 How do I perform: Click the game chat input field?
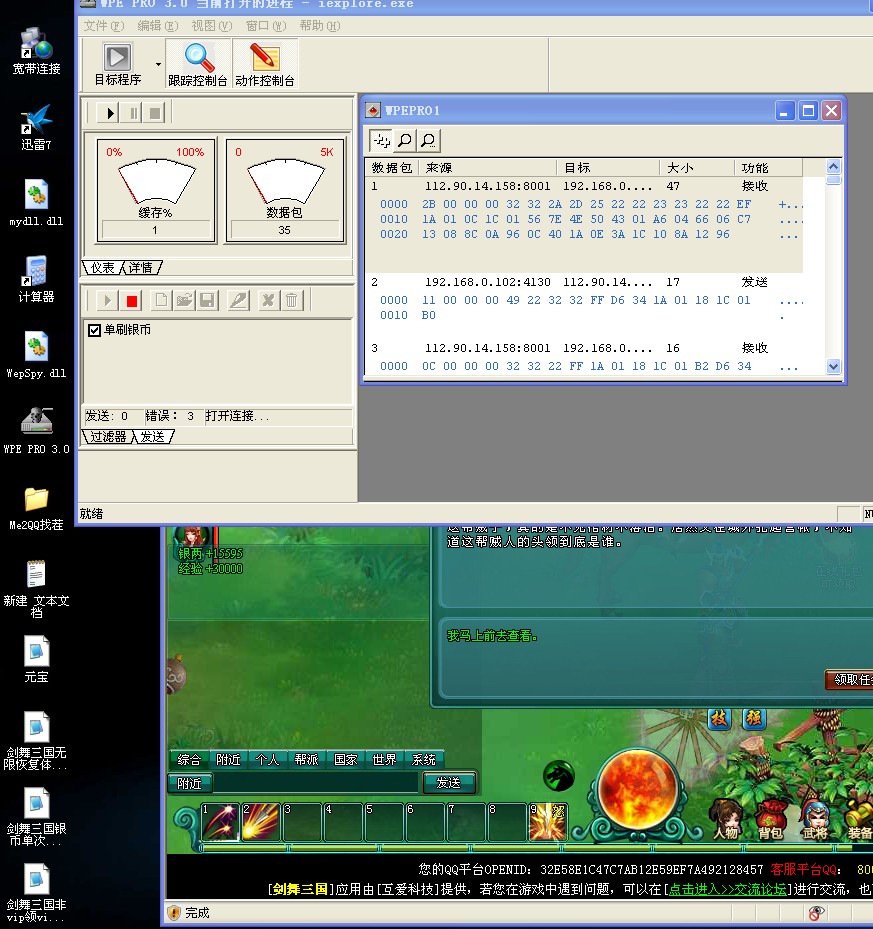[x=316, y=783]
